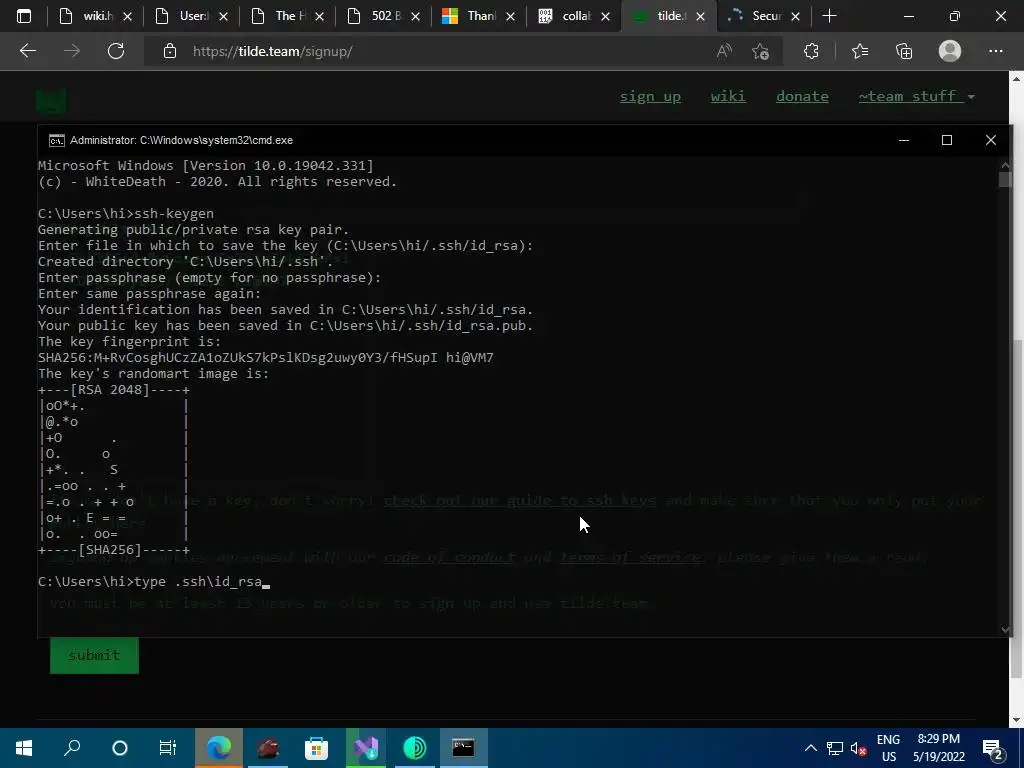Open the browser tab actions menu icon
This screenshot has height=768, width=1024.
click(x=24, y=16)
